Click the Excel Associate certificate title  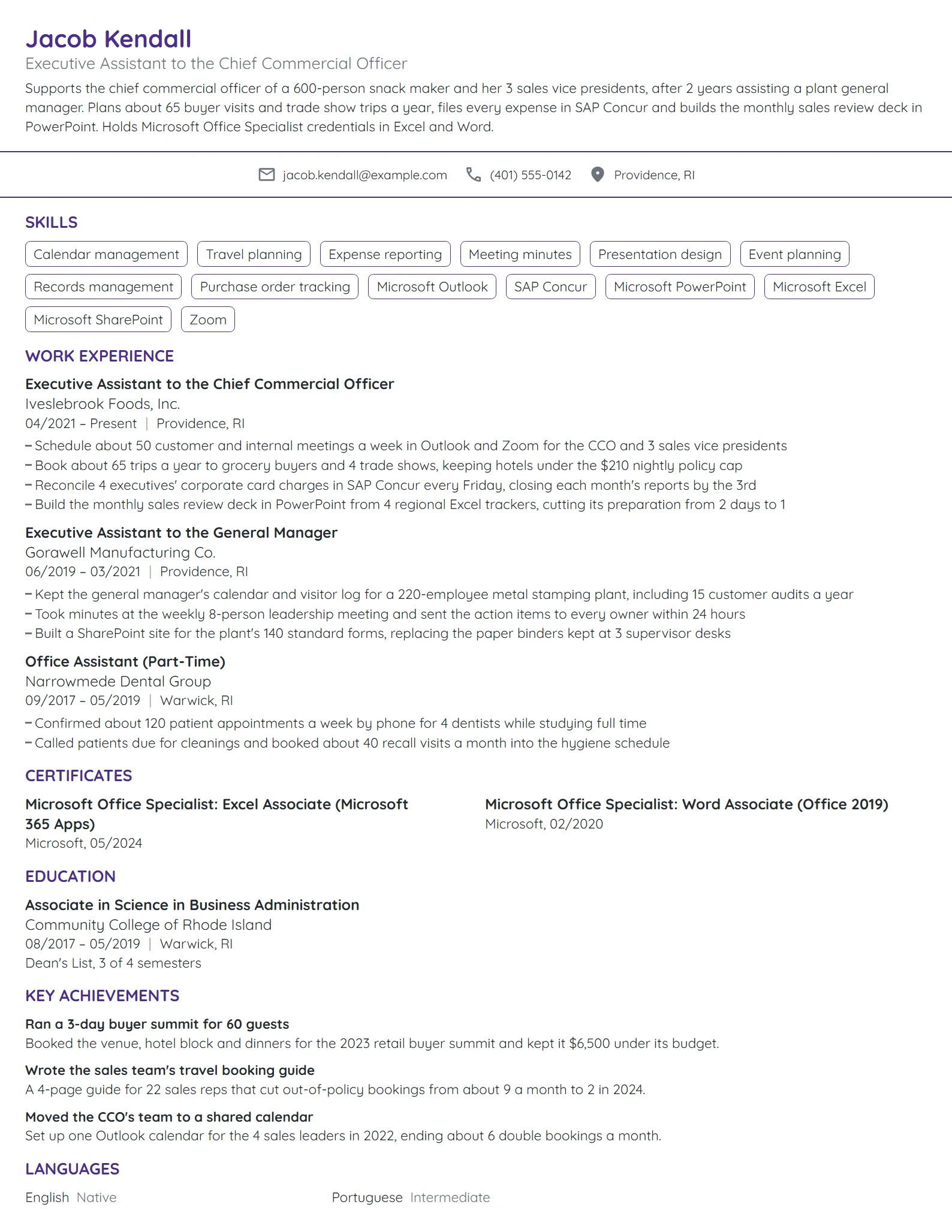point(216,814)
